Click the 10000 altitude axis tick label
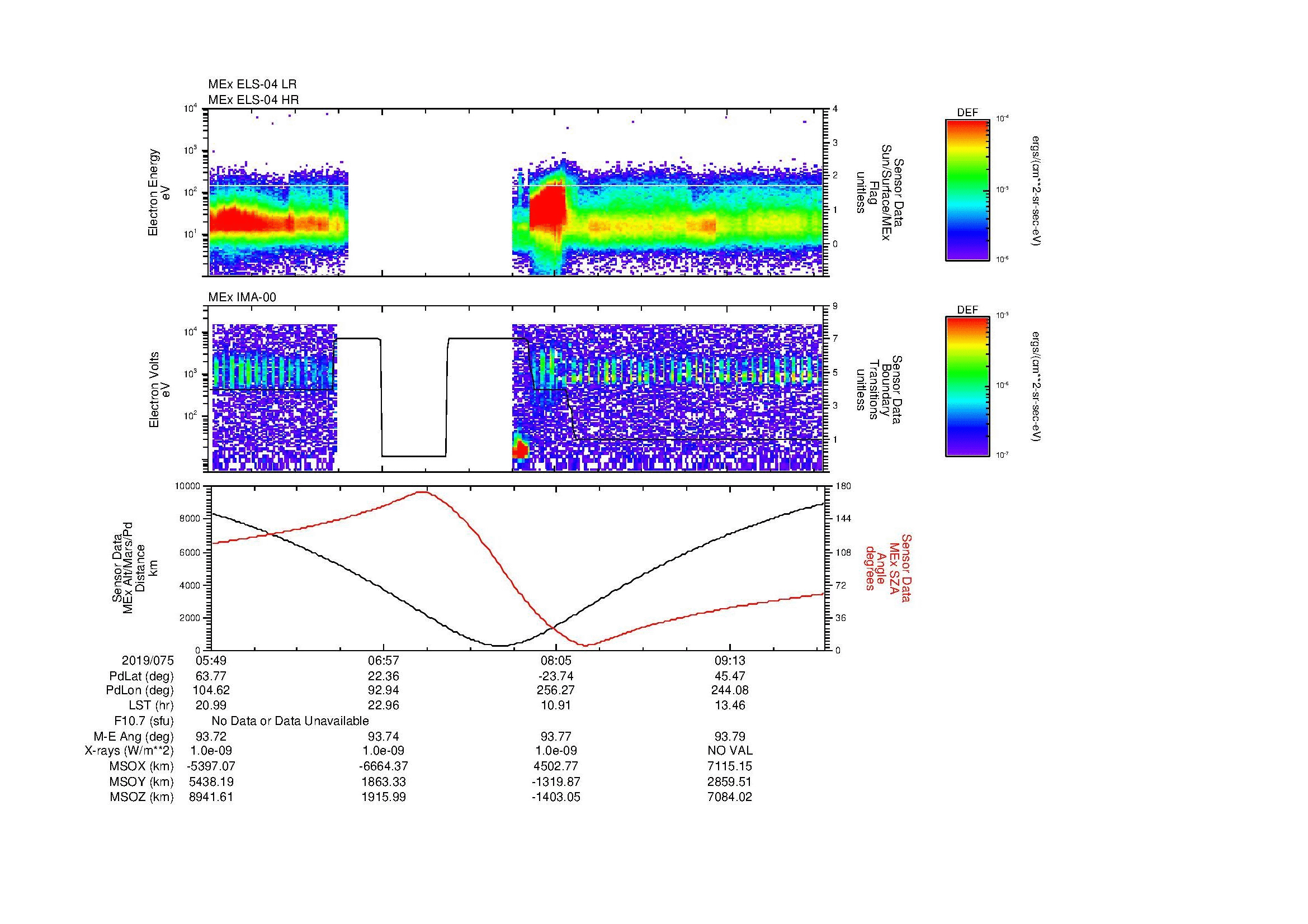Viewport: 1308px width, 924px height. click(187, 486)
